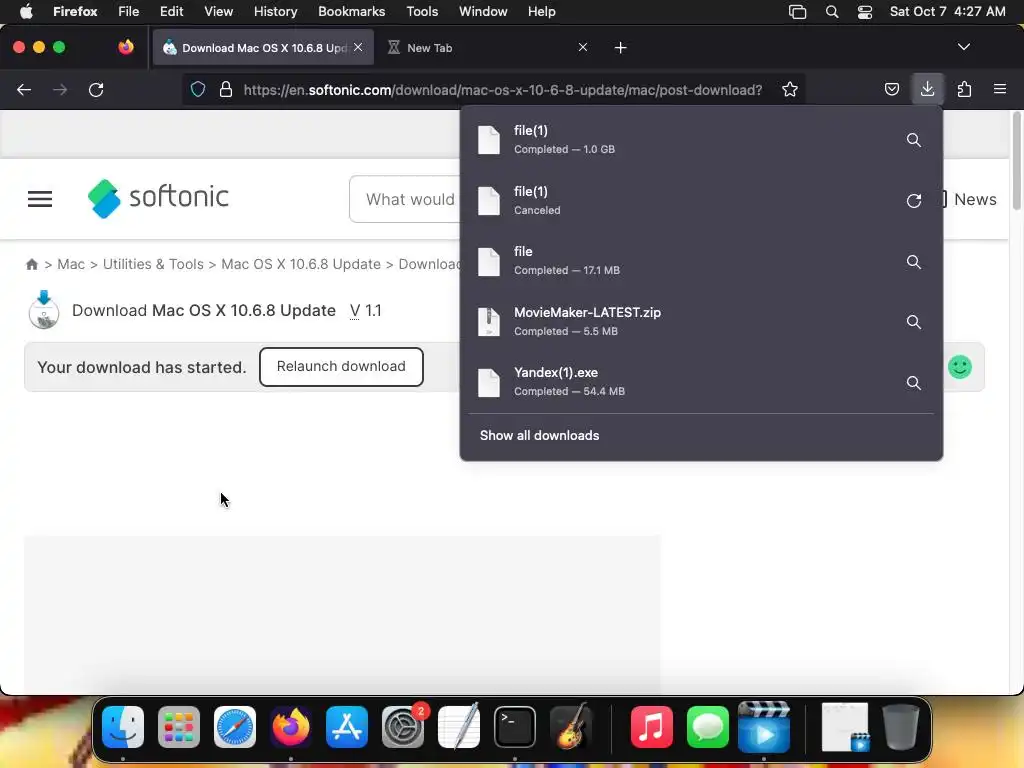Open the Pocket save button
The image size is (1024, 768).
coord(891,89)
